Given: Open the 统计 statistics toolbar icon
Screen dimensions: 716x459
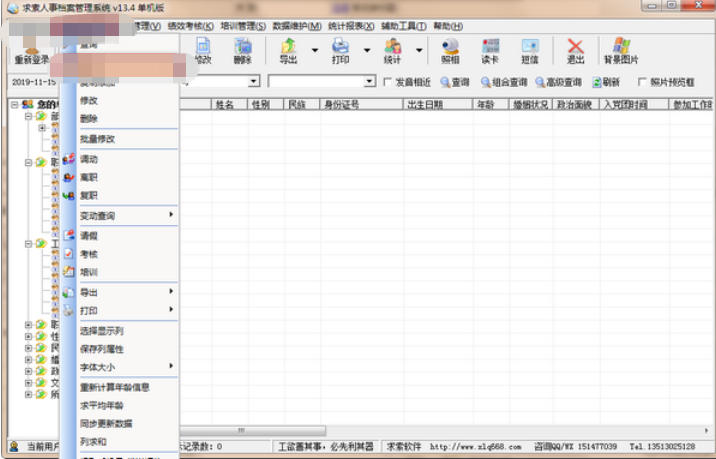Looking at the screenshot, I should pyautogui.click(x=393, y=50).
